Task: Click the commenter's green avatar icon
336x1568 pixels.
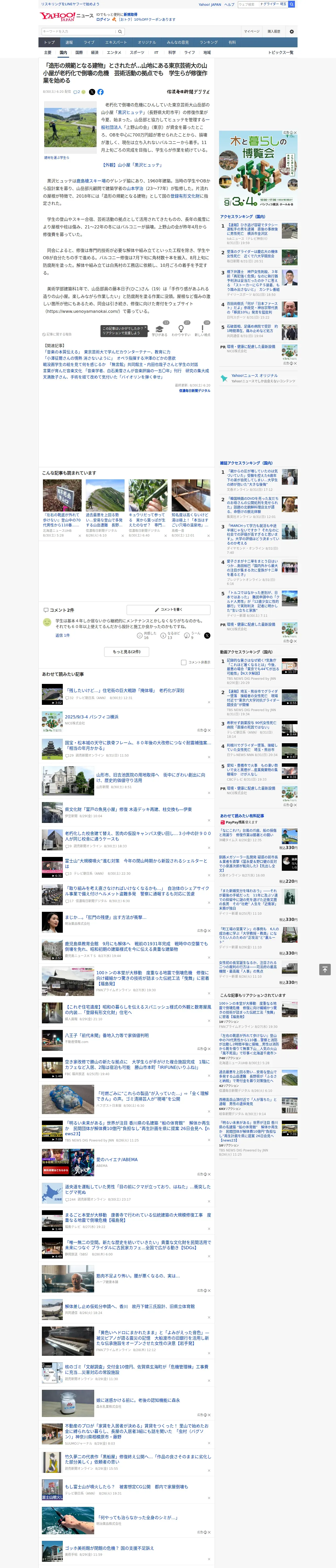Action: point(47,621)
